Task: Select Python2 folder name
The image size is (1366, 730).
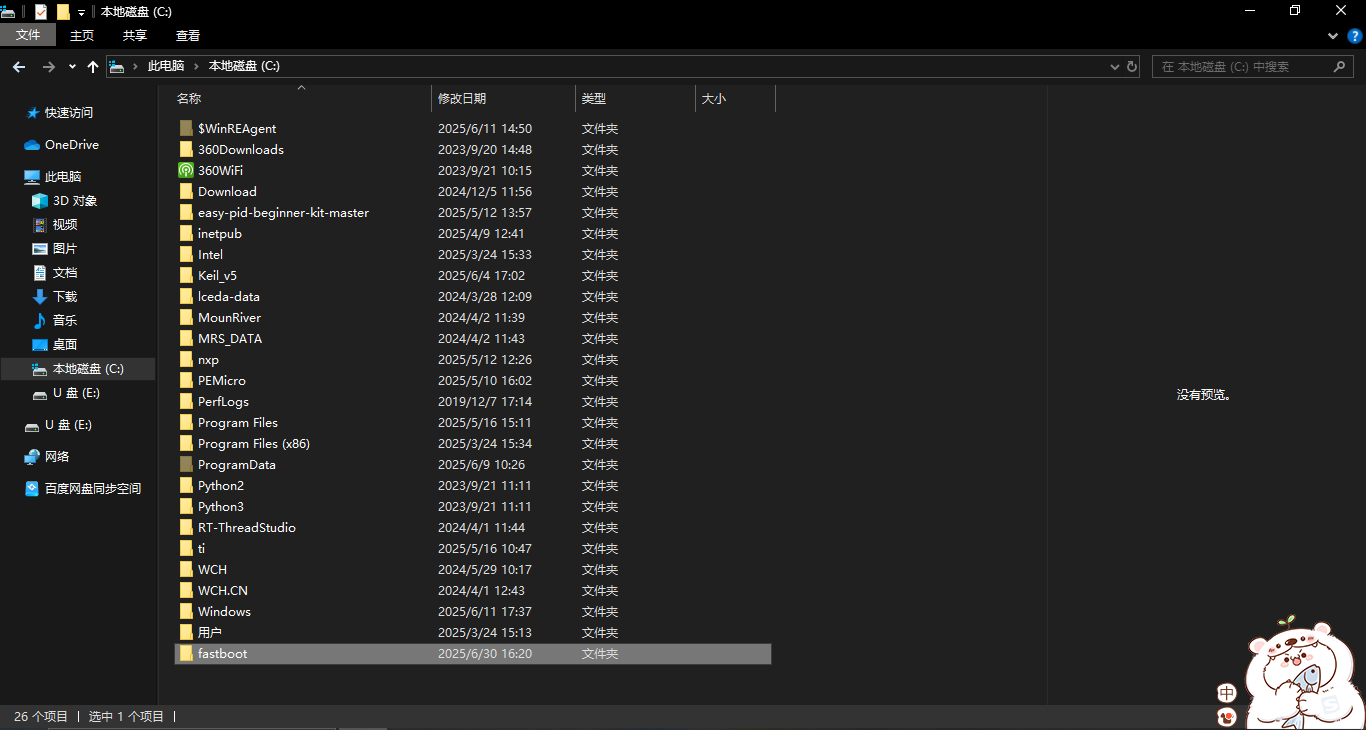Action: (x=221, y=486)
